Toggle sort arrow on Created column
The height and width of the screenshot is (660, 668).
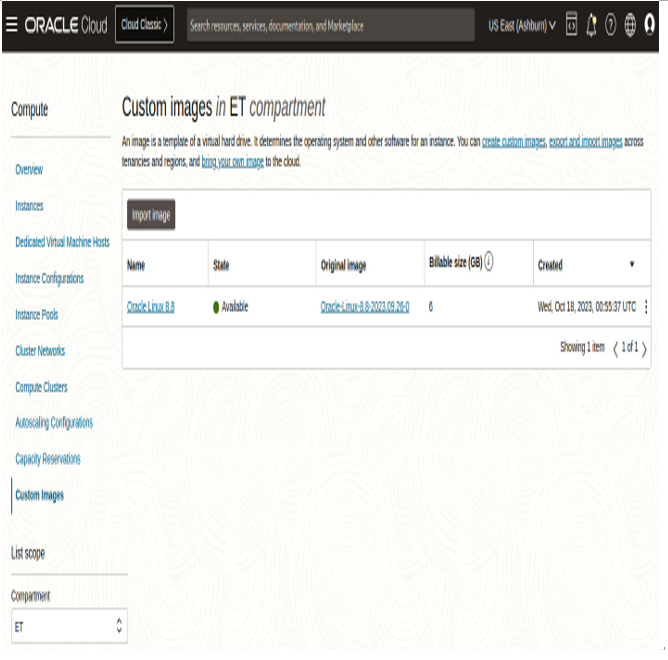(632, 264)
